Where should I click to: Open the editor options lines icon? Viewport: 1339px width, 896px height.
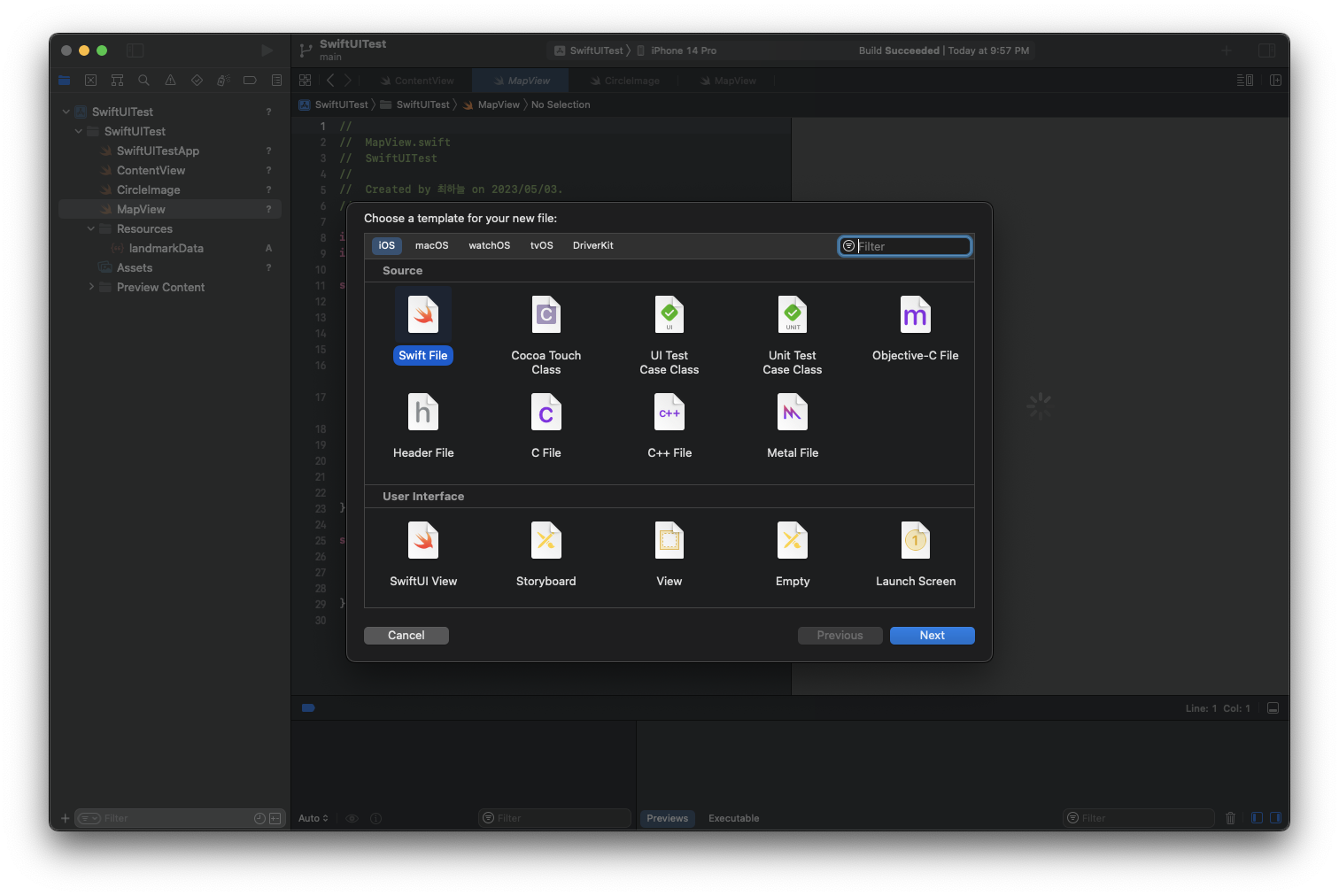click(1244, 80)
